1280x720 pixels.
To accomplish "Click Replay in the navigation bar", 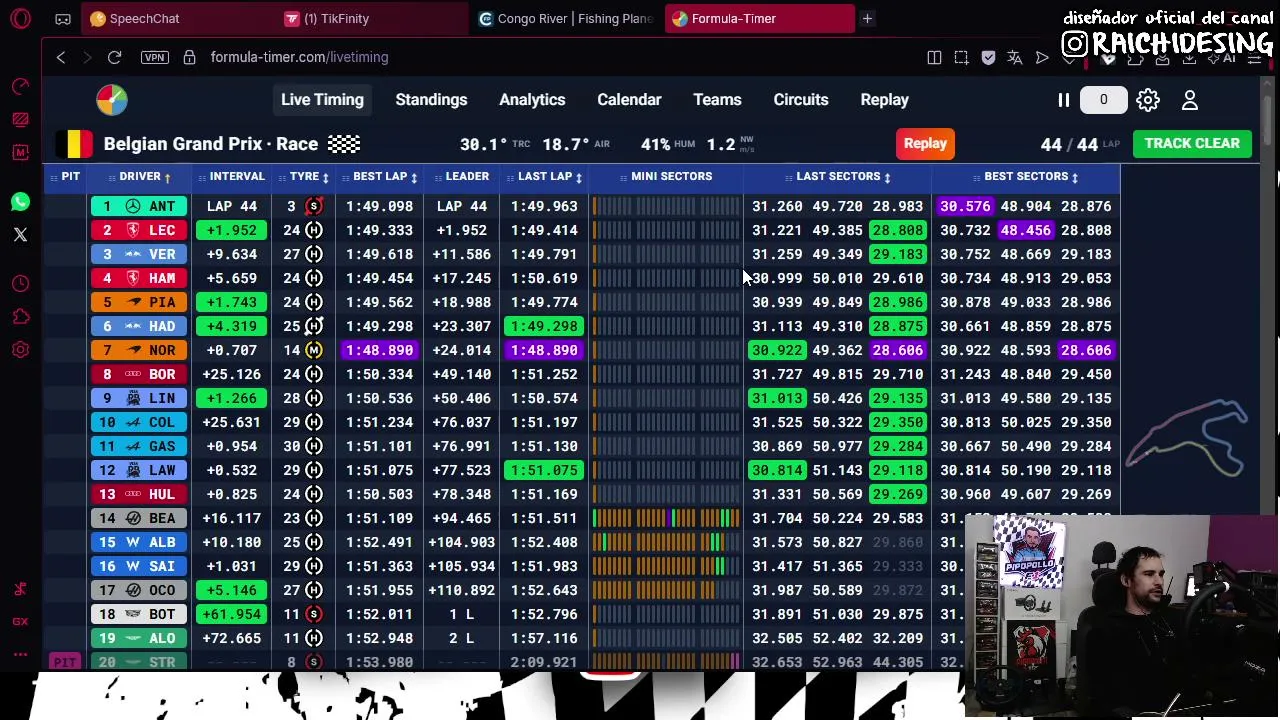I will (884, 100).
